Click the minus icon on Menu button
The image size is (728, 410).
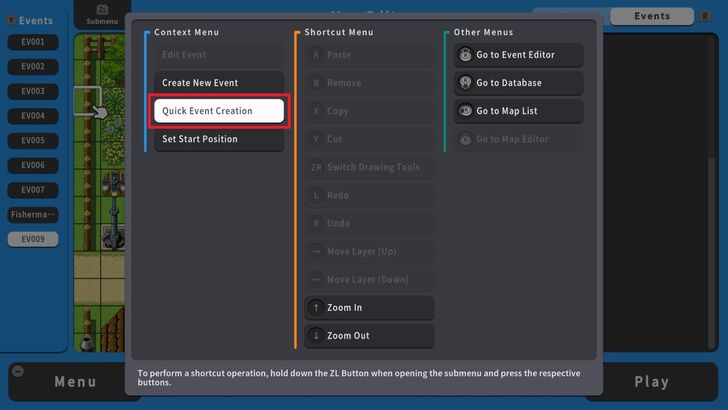click(18, 371)
